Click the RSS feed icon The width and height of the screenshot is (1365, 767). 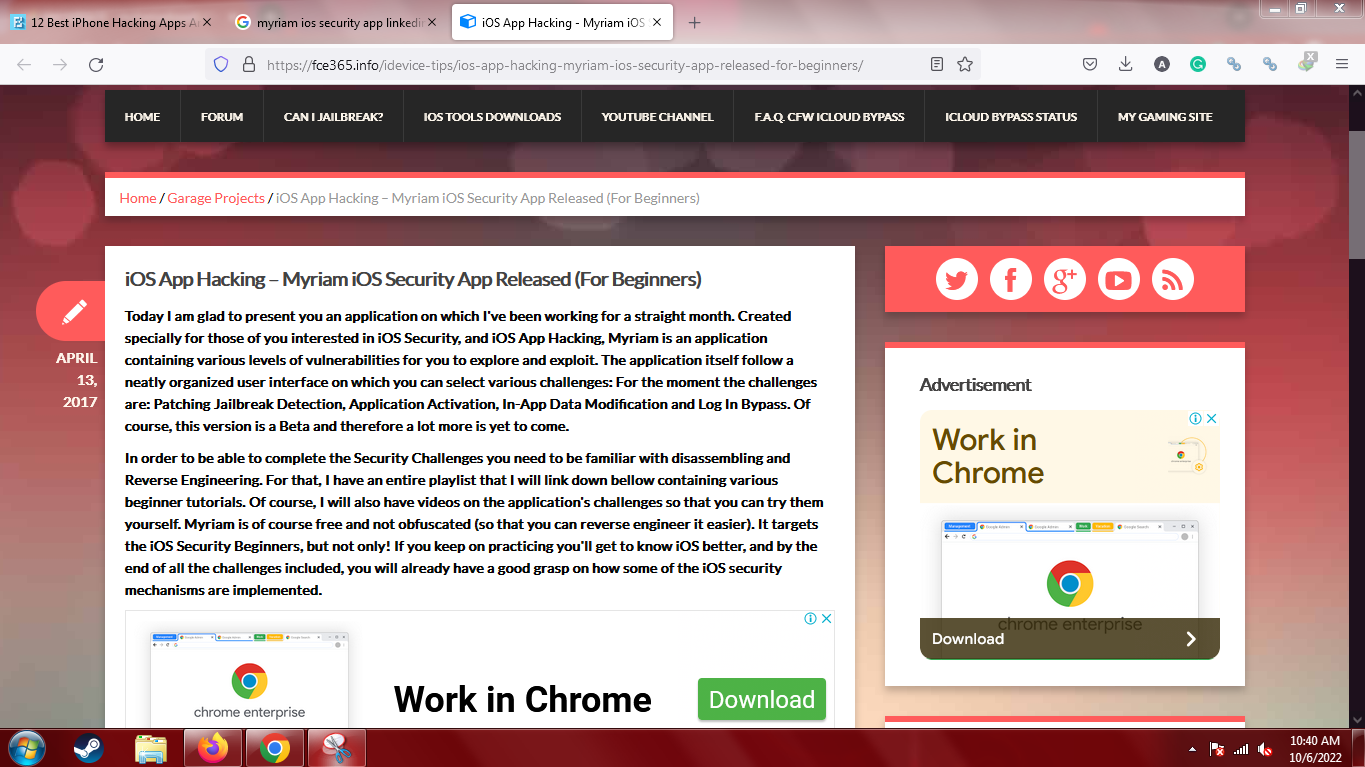(x=1173, y=279)
